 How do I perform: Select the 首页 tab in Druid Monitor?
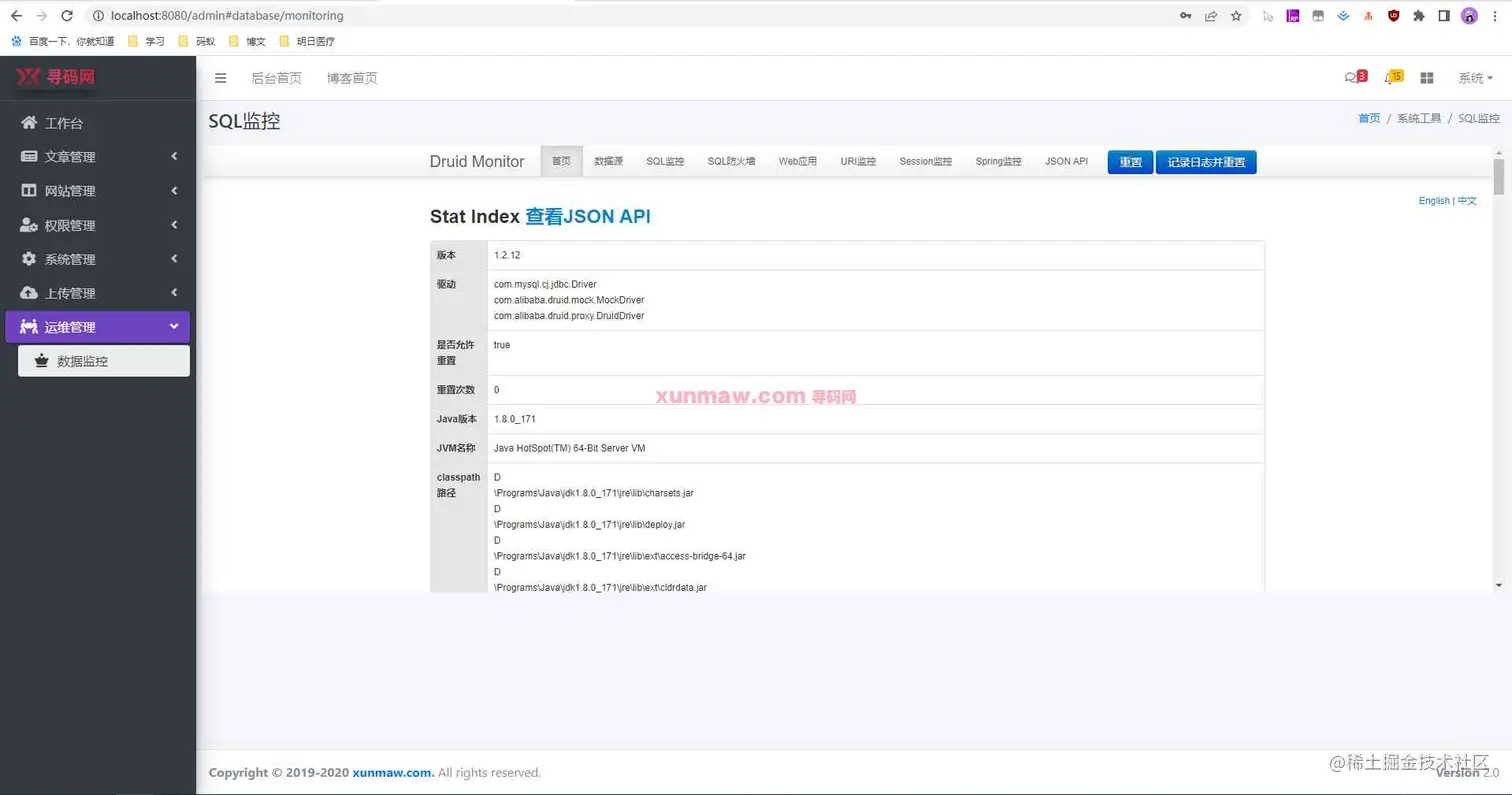(561, 161)
